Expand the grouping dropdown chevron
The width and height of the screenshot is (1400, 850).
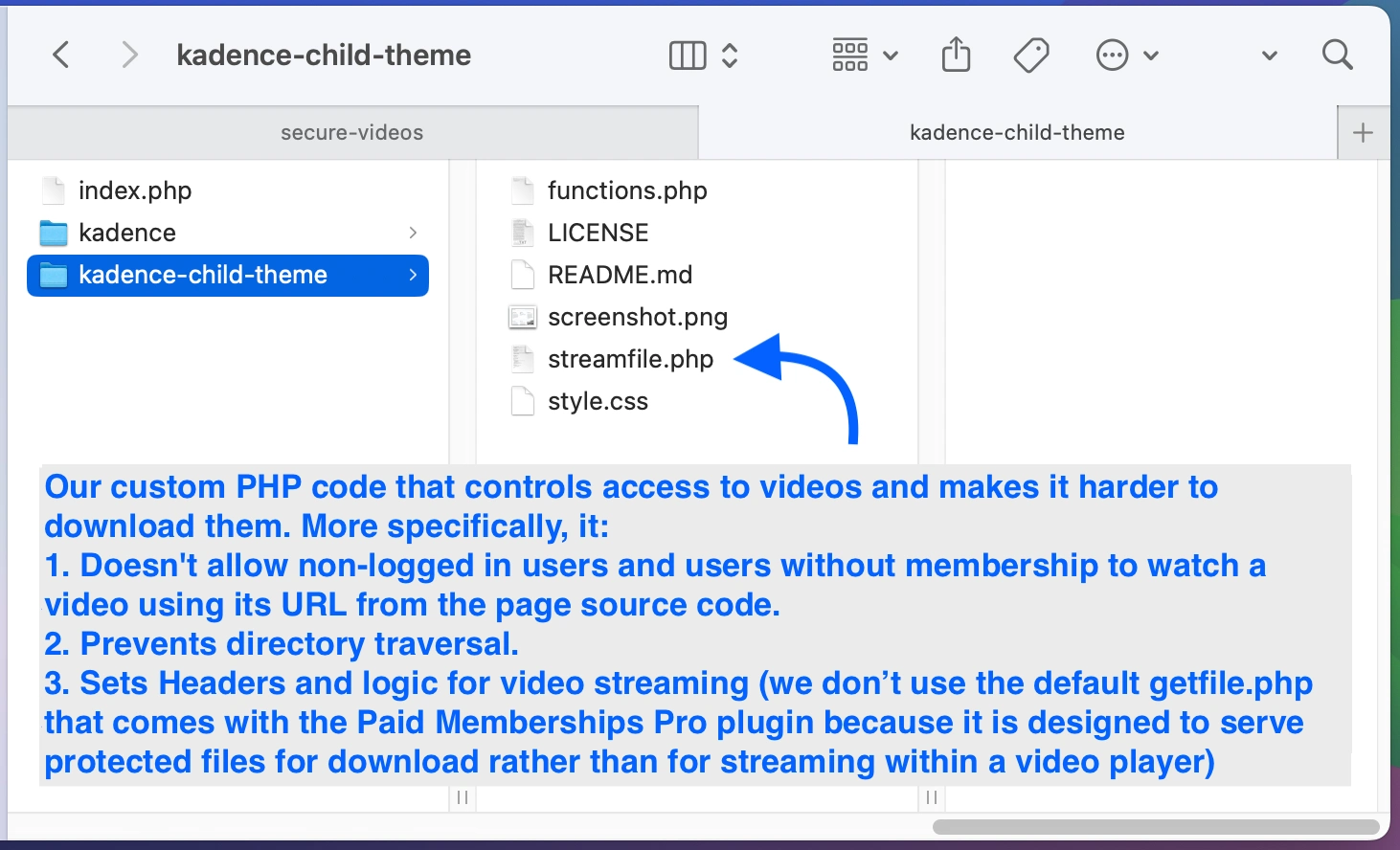tap(891, 56)
